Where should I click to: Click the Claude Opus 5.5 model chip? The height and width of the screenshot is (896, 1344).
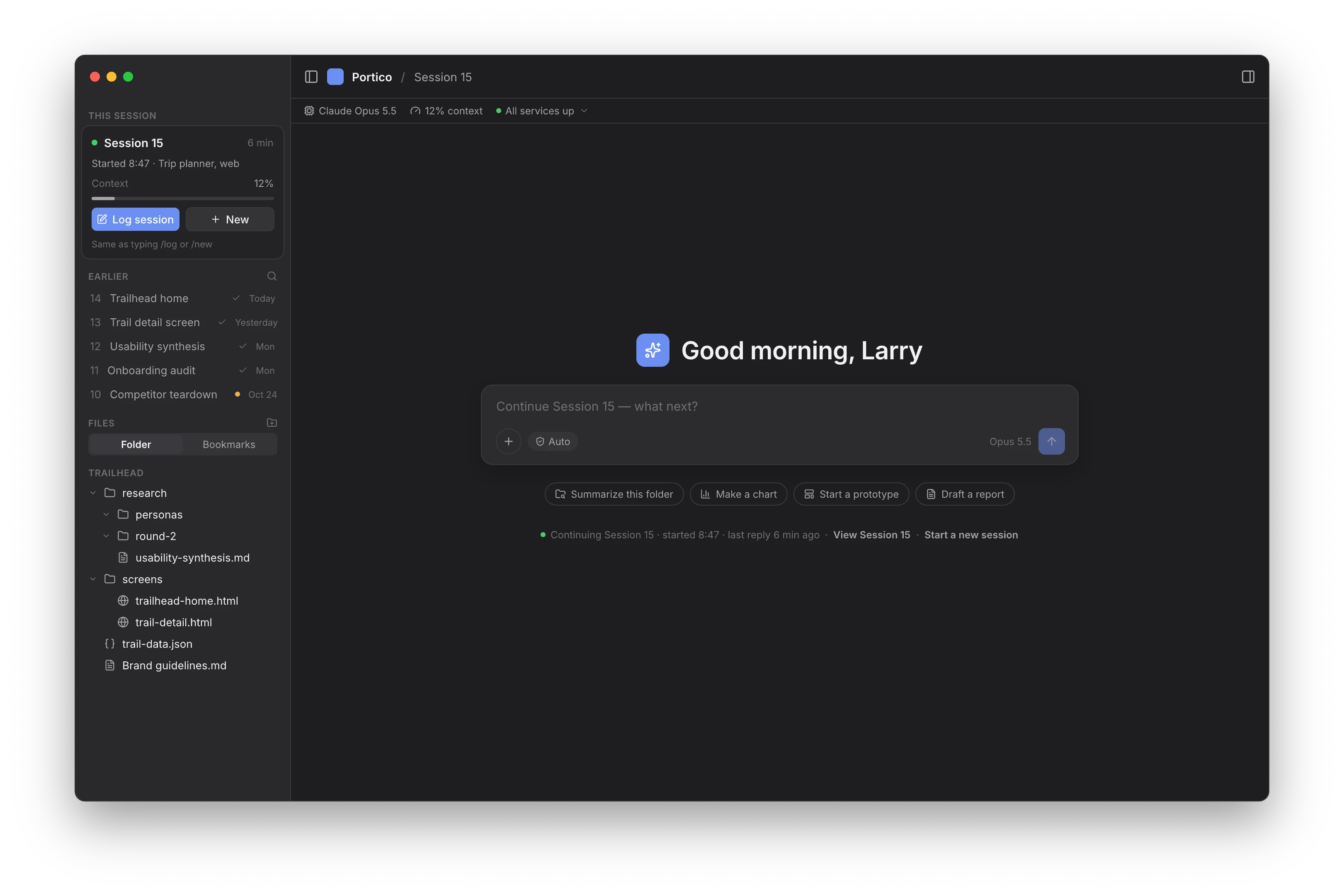click(x=350, y=111)
